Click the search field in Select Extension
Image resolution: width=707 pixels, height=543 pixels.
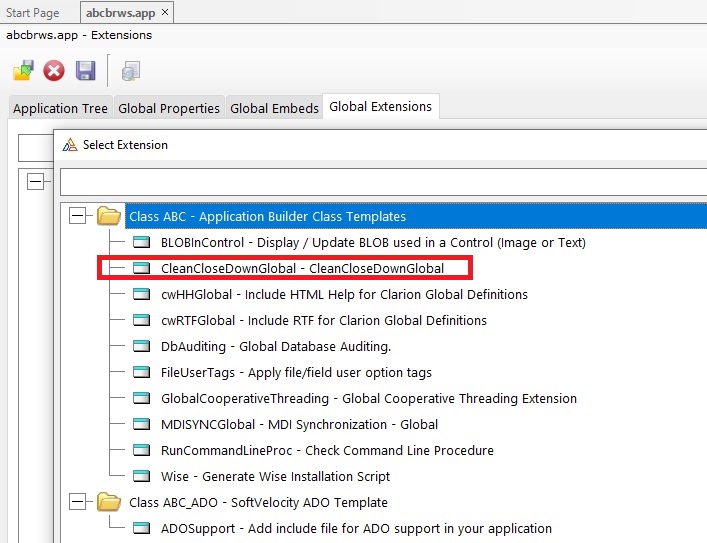(x=380, y=182)
